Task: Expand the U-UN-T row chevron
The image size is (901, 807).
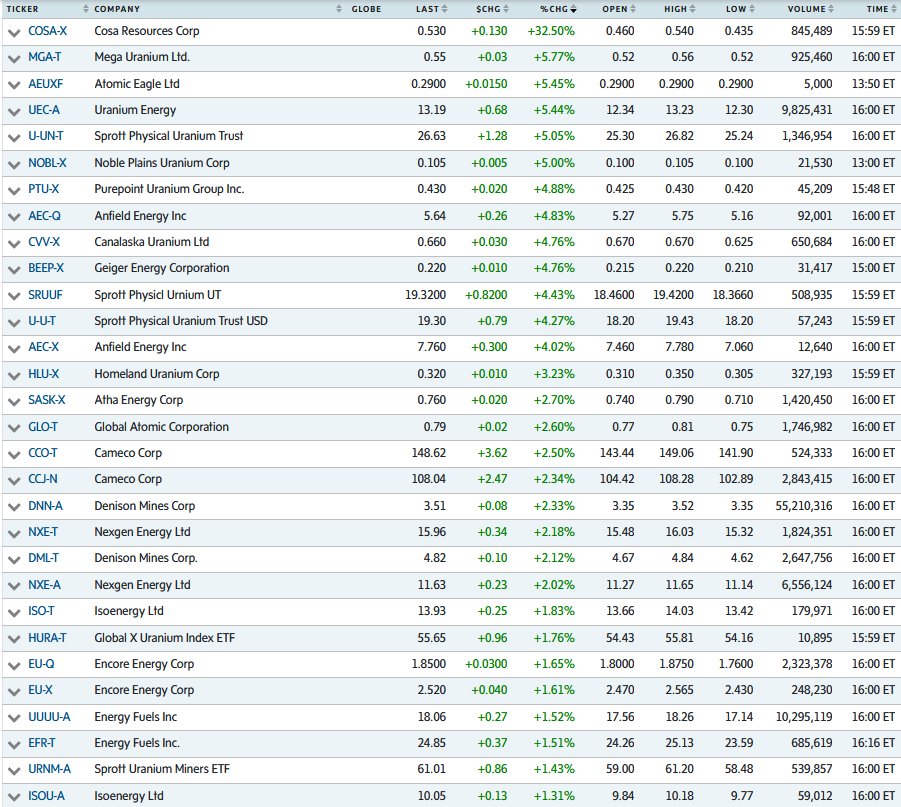Action: point(14,138)
